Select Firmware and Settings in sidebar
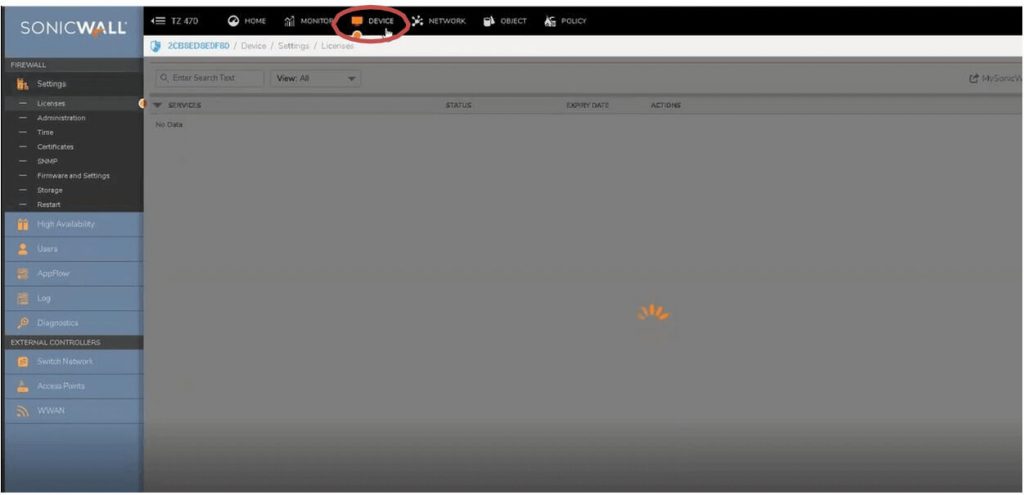This screenshot has height=495, width=1024. coord(73,176)
